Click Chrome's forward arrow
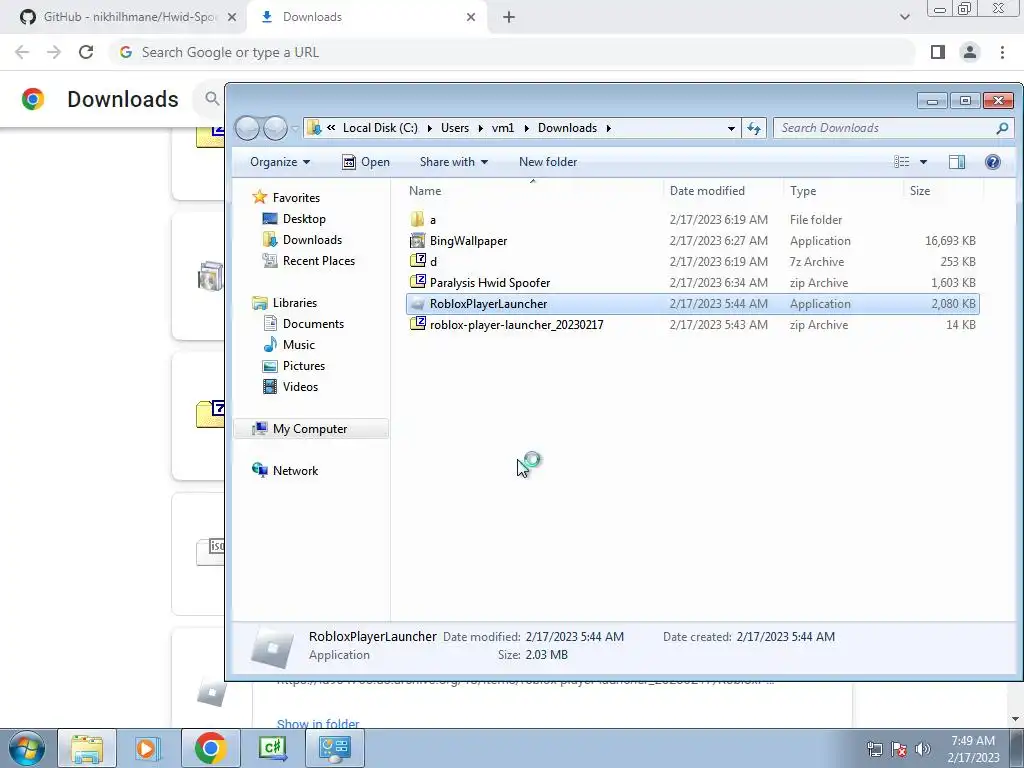1024x768 pixels. coord(54,52)
